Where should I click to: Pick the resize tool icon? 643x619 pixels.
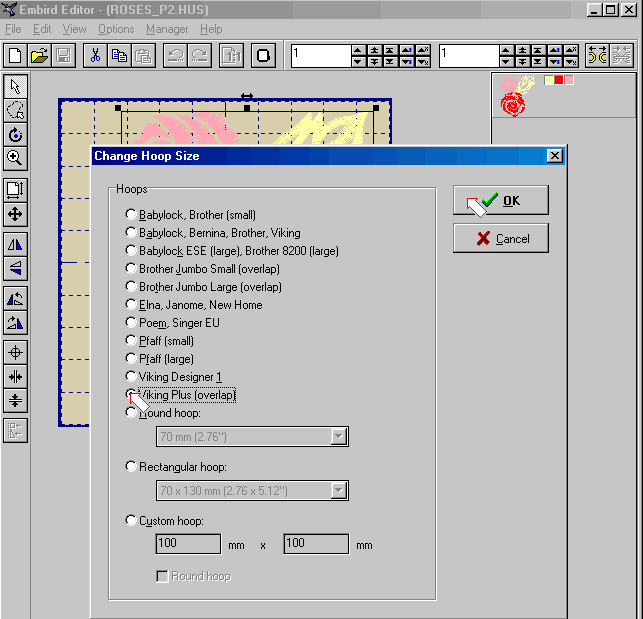pyautogui.click(x=16, y=190)
